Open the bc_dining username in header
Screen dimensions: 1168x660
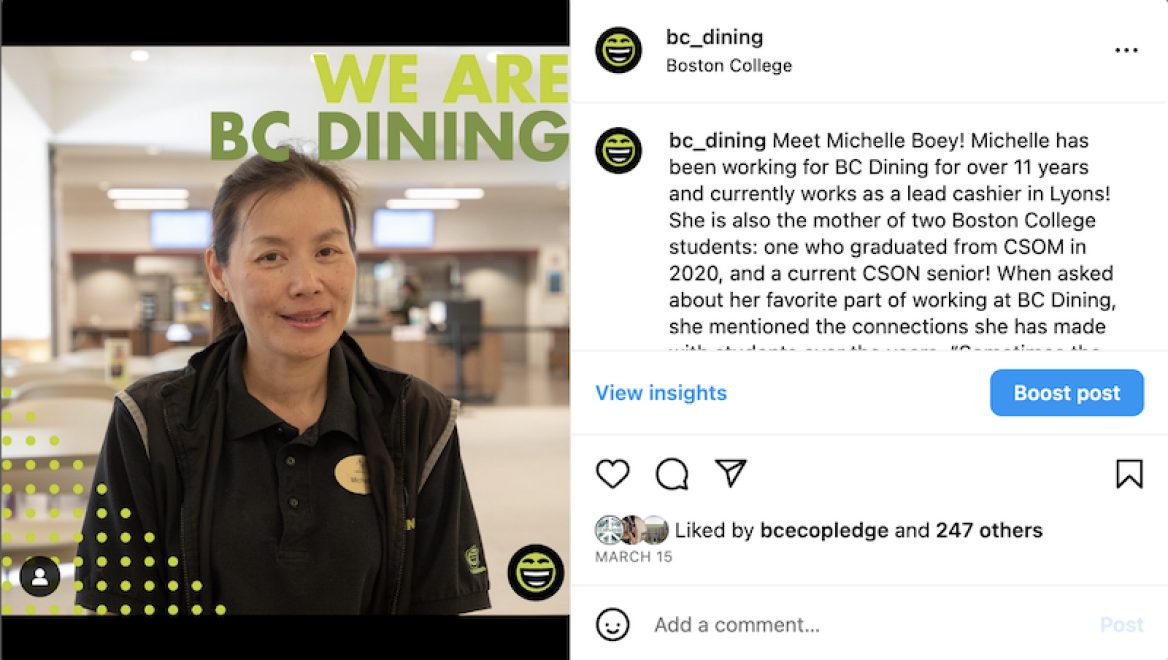click(x=714, y=37)
